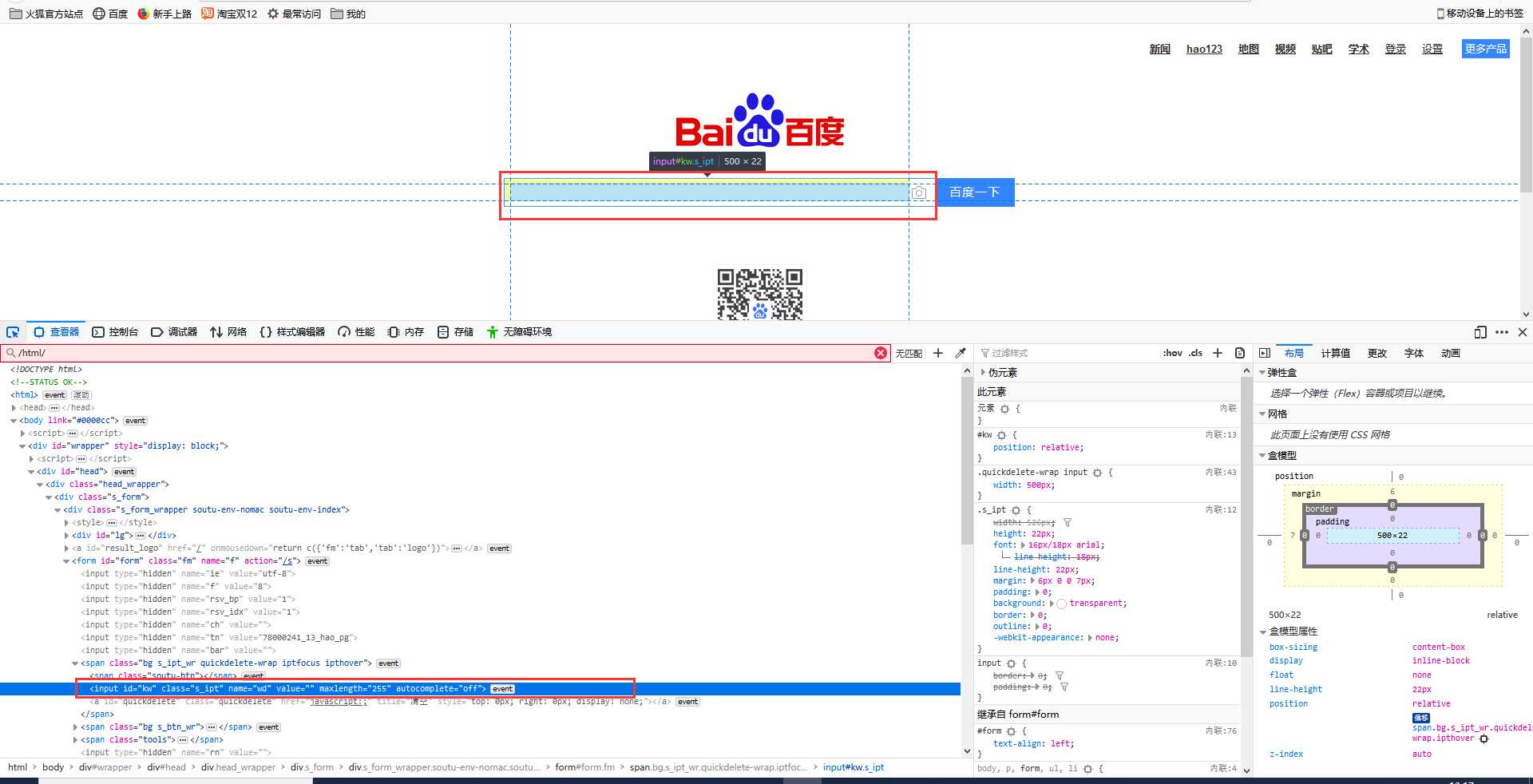Open the 控制台 console tab
The height and width of the screenshot is (784, 1533).
point(115,332)
